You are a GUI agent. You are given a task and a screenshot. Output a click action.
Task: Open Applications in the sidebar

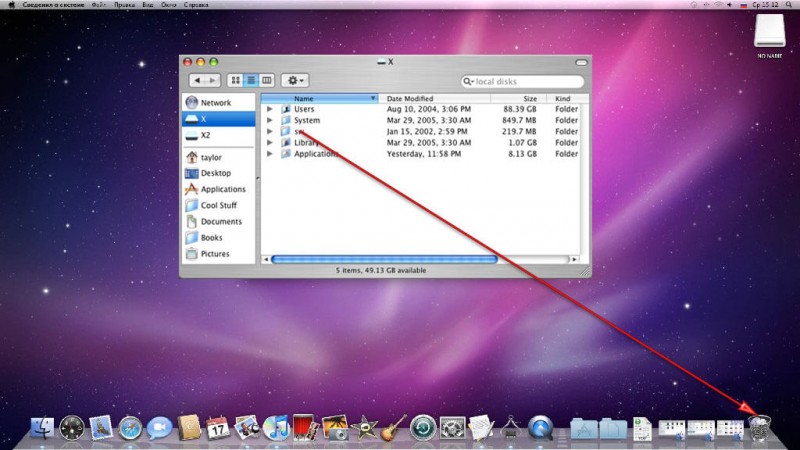(218, 189)
